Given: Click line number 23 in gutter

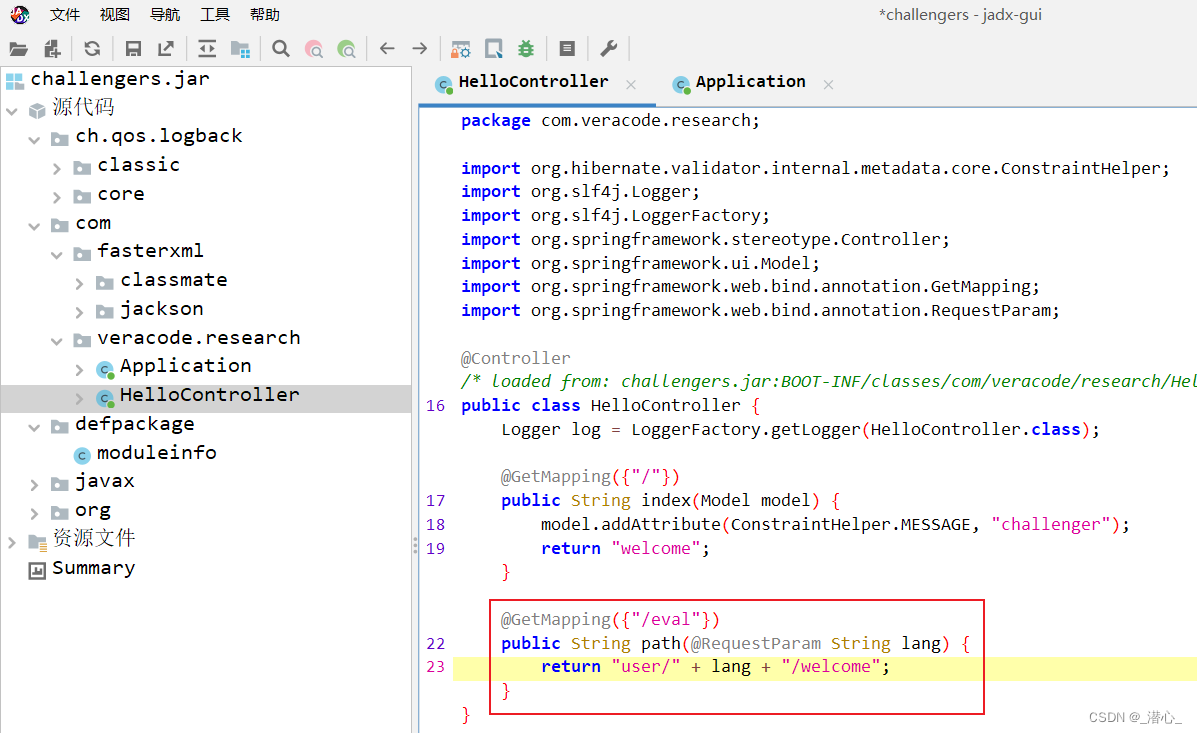Looking at the screenshot, I should (x=435, y=667).
